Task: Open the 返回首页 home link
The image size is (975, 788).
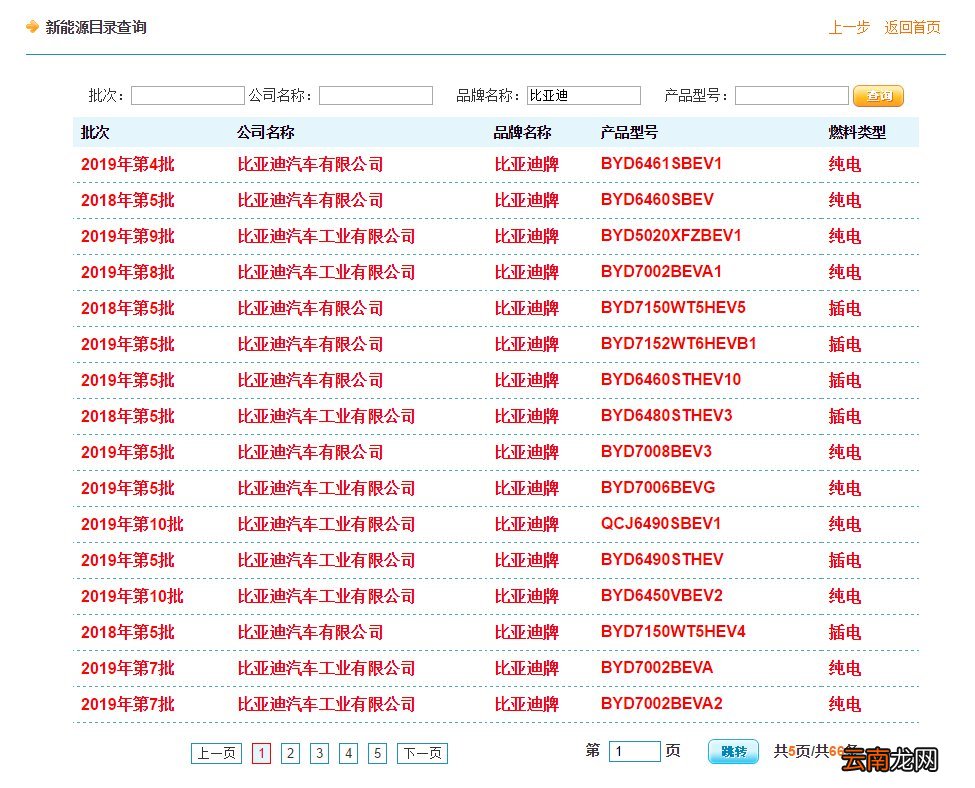Action: (912, 27)
